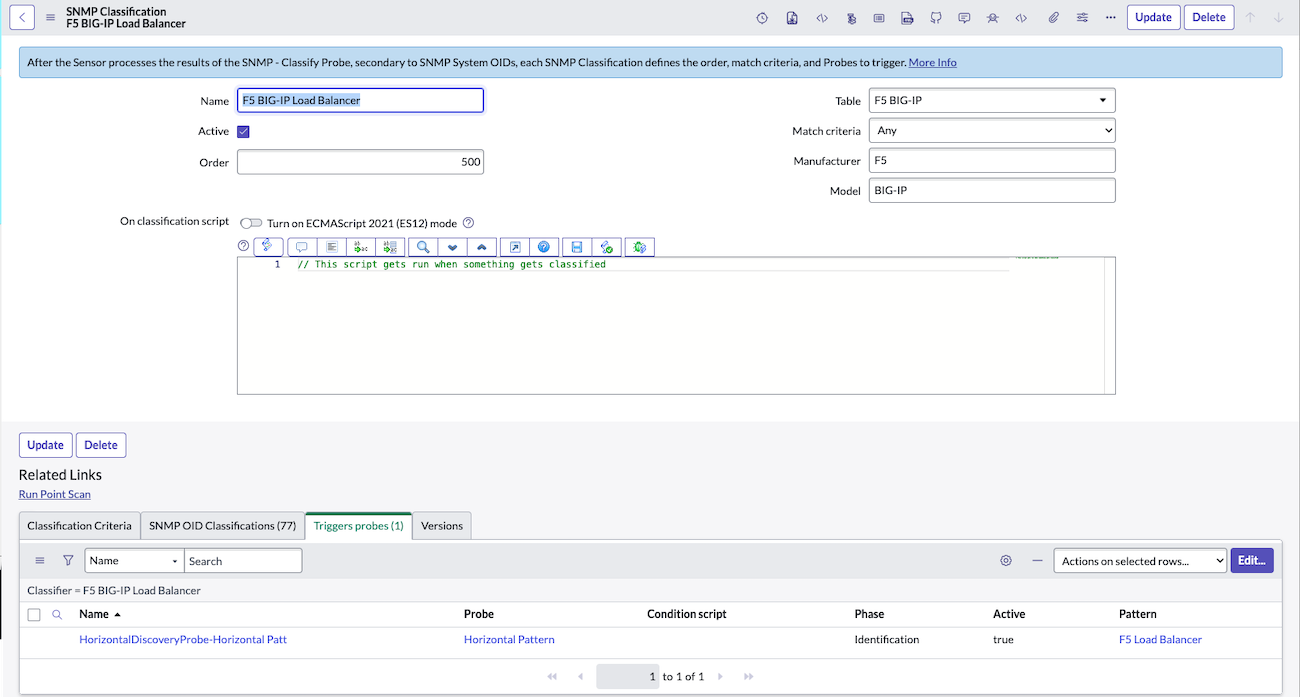The height and width of the screenshot is (697, 1300).
Task: Switch to the Versions tab
Action: [x=442, y=525]
